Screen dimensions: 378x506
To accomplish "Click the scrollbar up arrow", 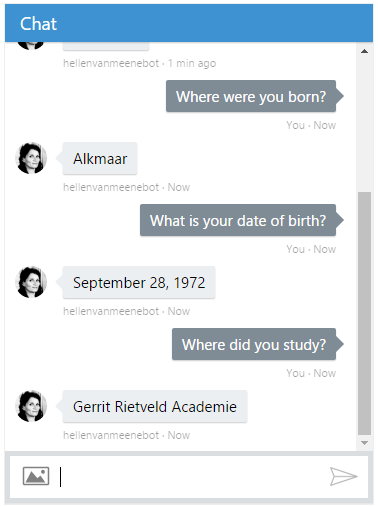I will 364,51.
